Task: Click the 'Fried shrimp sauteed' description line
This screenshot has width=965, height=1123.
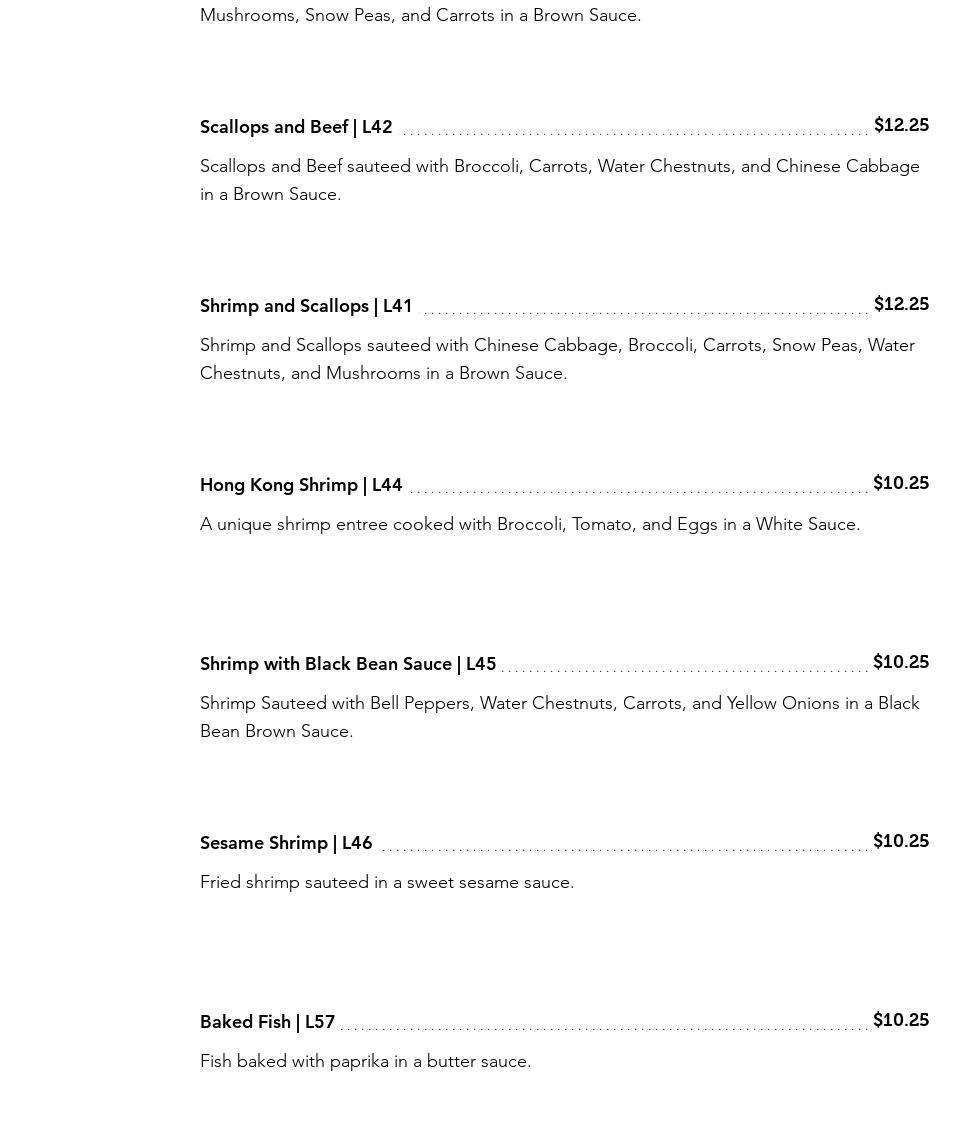Action: point(387,882)
